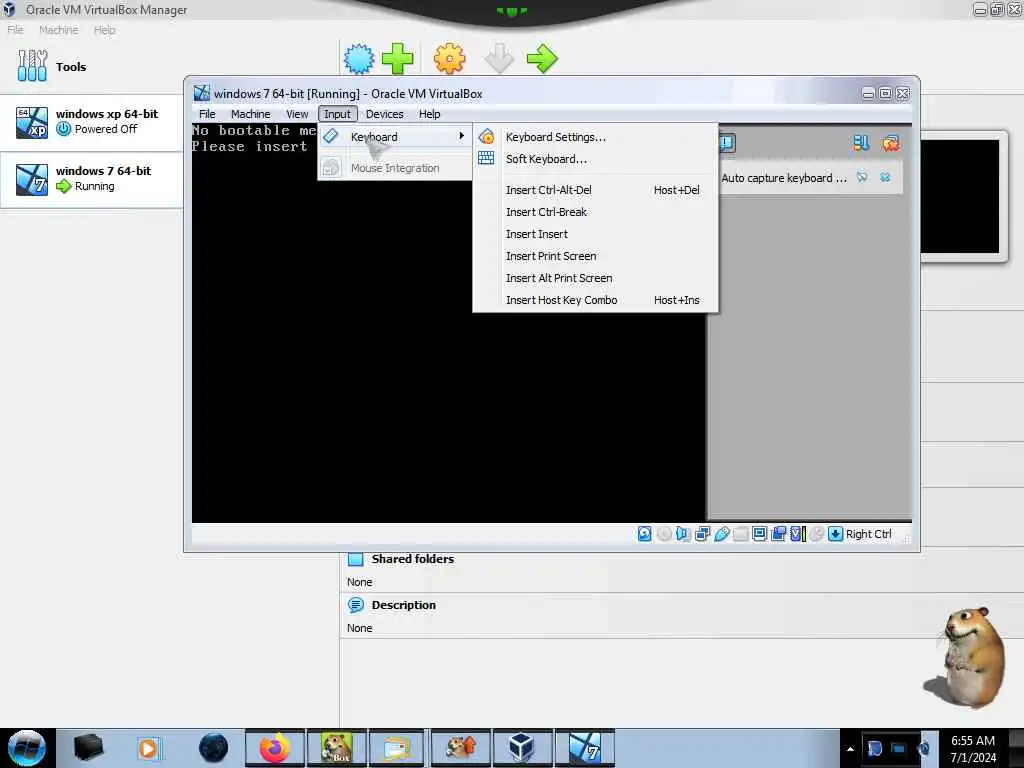Image resolution: width=1024 pixels, height=768 pixels.
Task: Click keyboard capture down-arrow status icon
Action: point(835,534)
